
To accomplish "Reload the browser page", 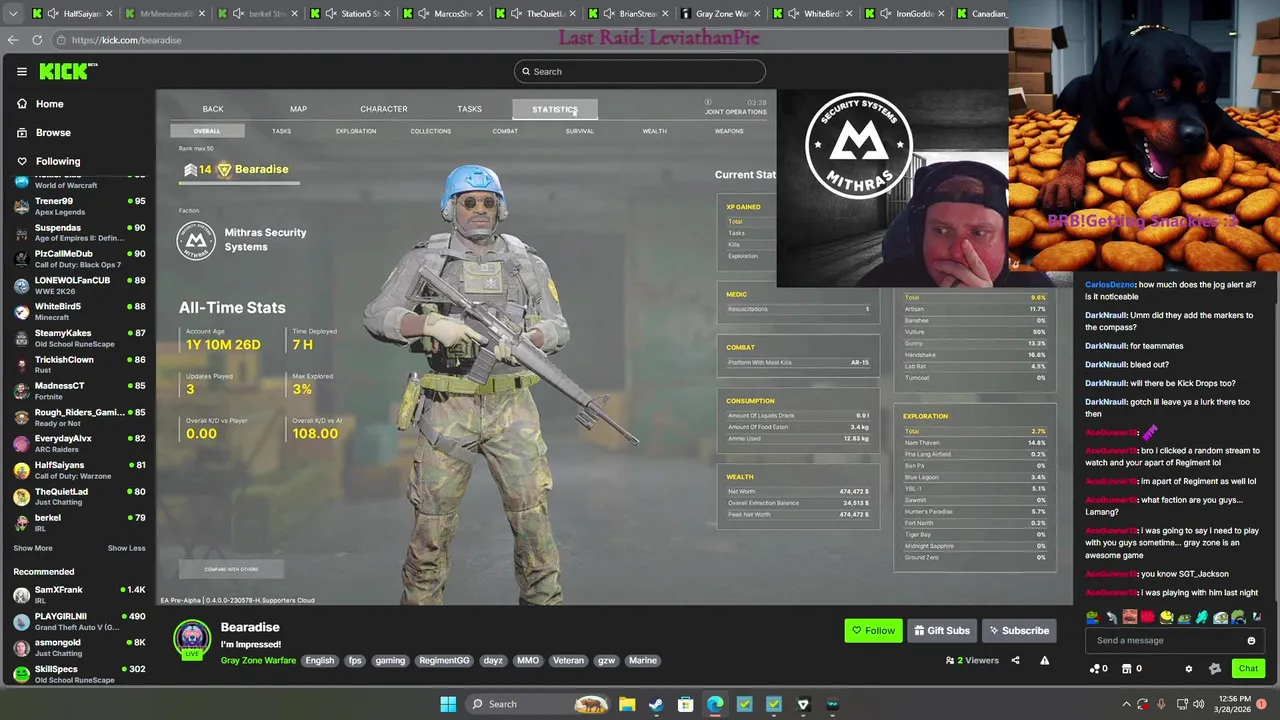I will (x=37, y=40).
